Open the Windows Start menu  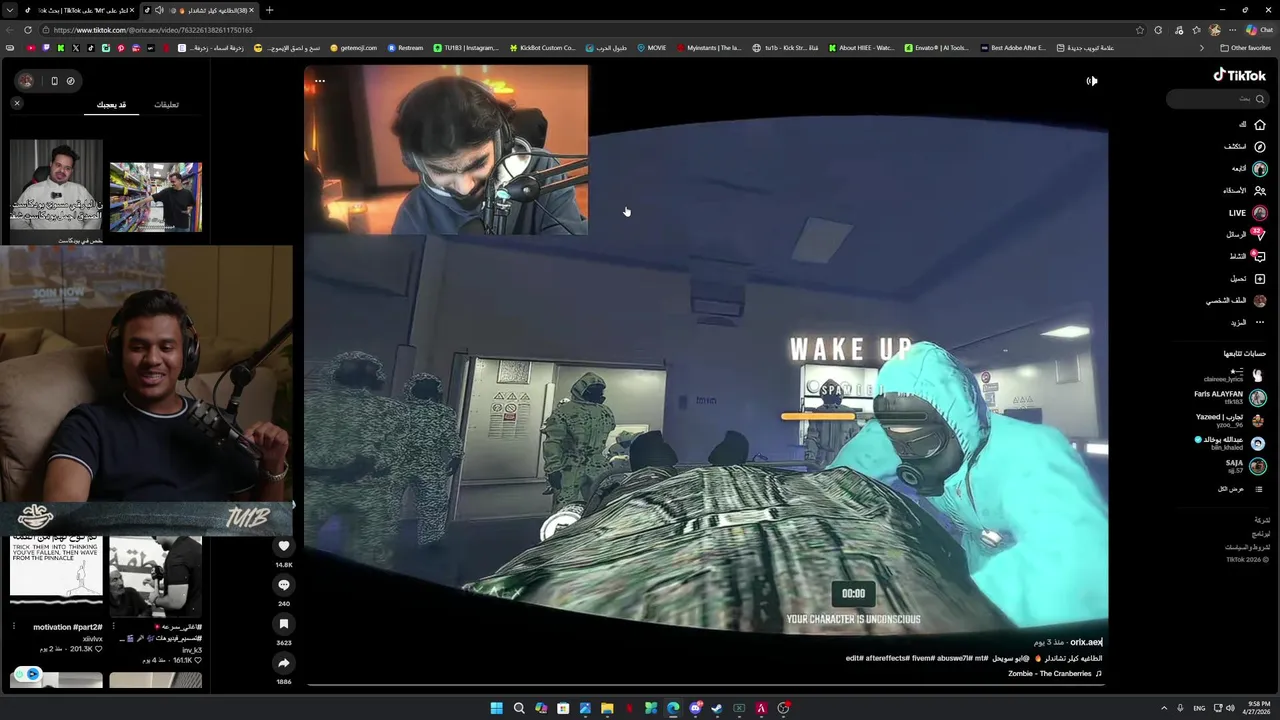pos(497,708)
